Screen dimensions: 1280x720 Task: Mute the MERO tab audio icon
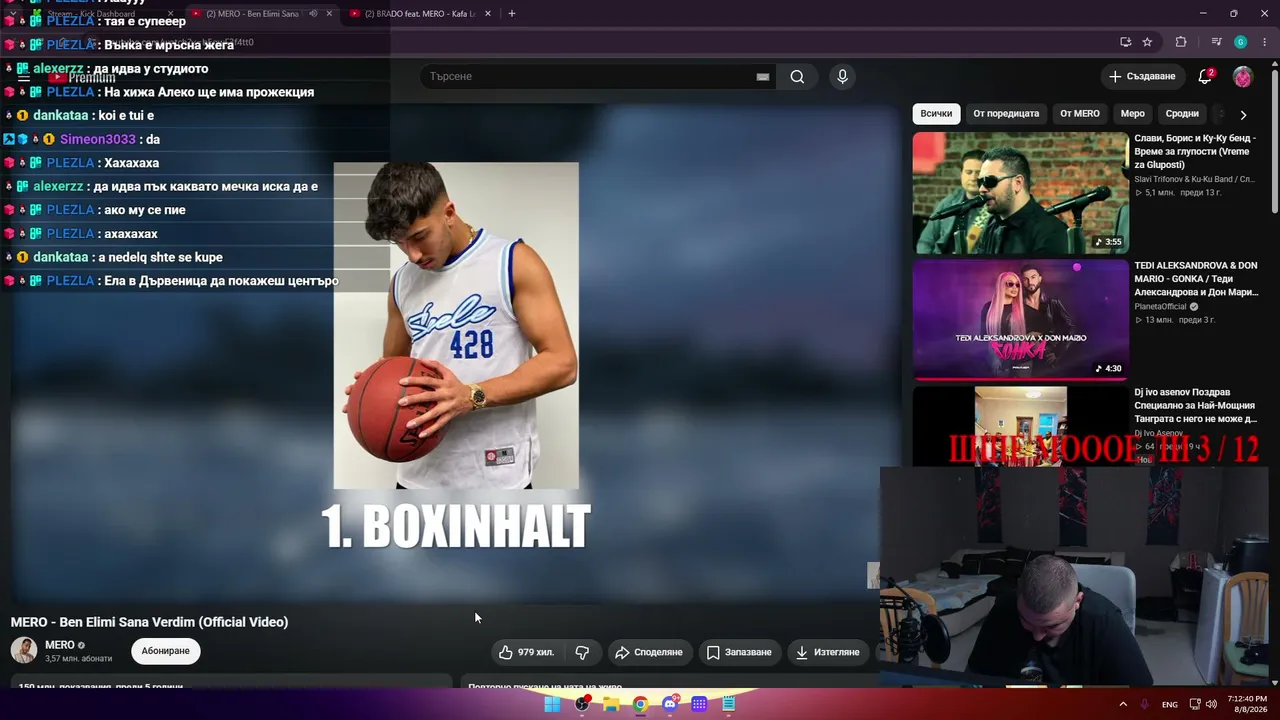click(x=313, y=14)
